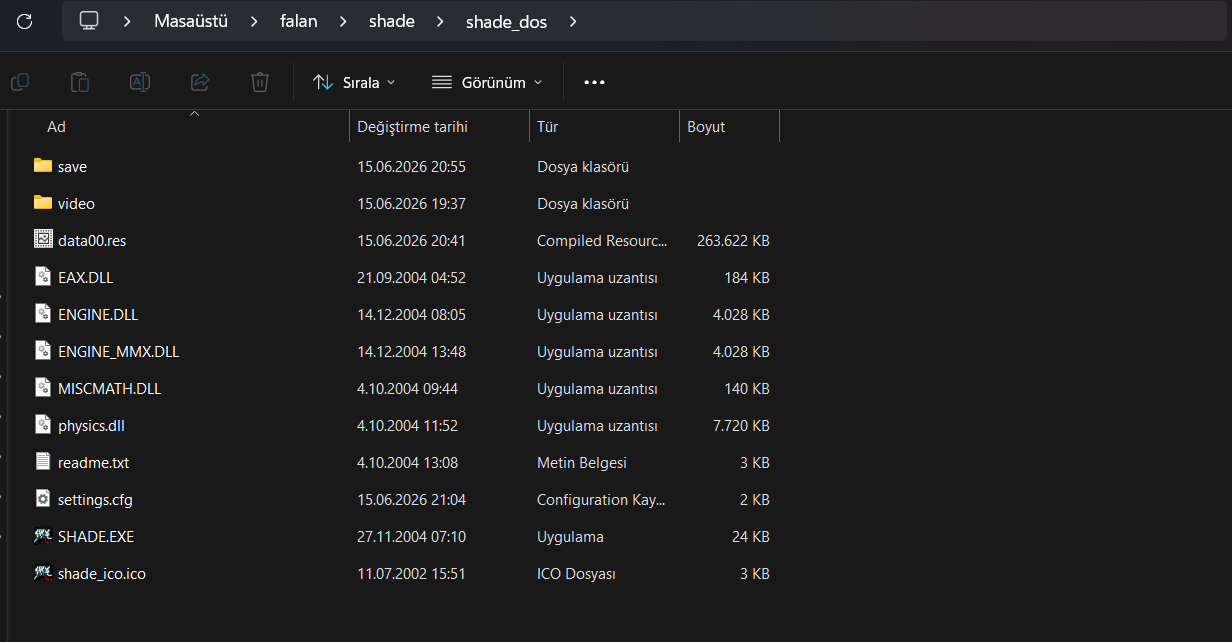Go to falan in the breadcrumb
Image resolution: width=1232 pixels, height=642 pixels.
coord(299,21)
